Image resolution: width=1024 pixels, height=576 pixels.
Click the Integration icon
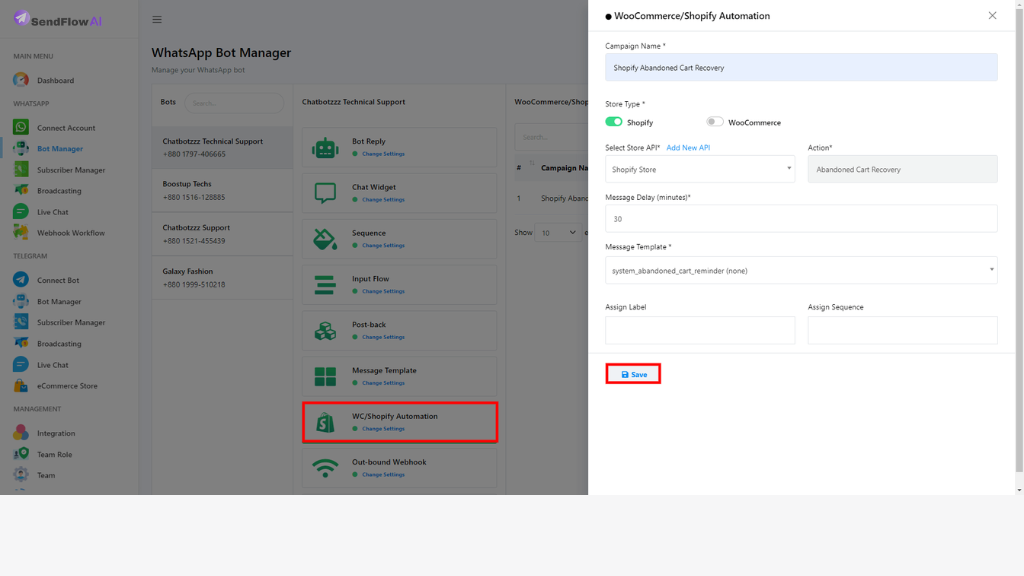pyautogui.click(x=21, y=432)
